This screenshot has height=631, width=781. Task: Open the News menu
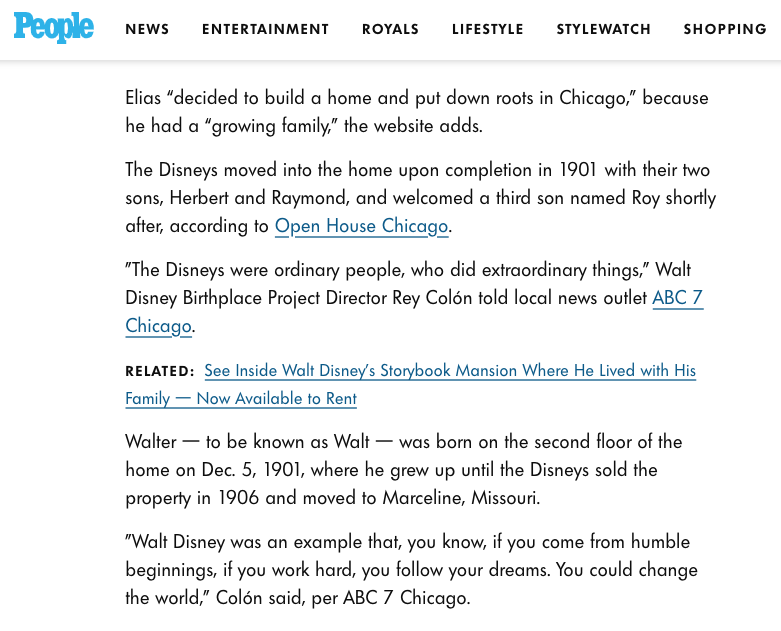click(x=147, y=29)
